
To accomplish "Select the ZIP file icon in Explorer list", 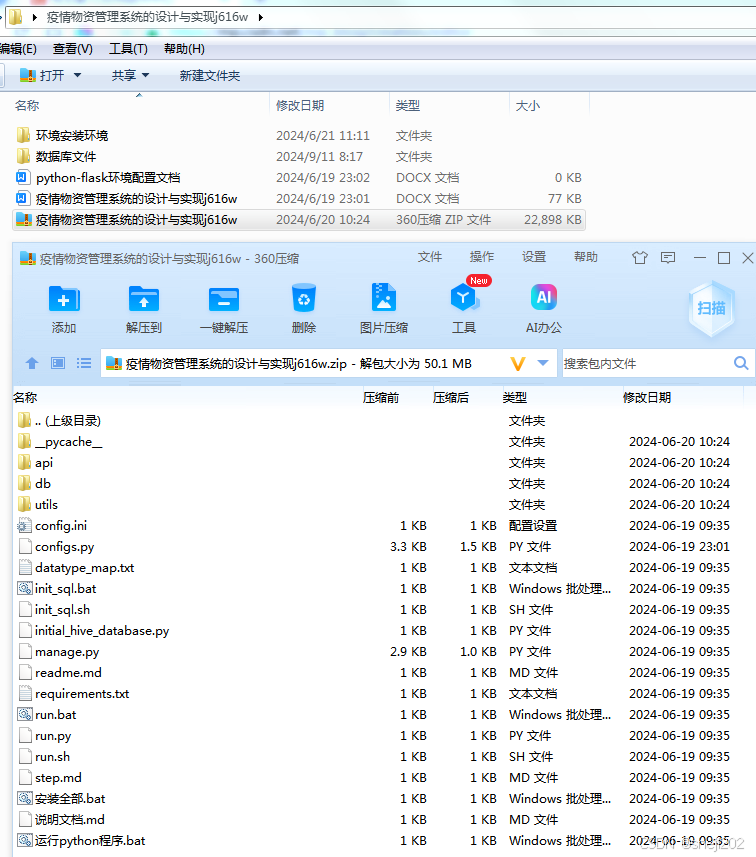I will [24, 219].
